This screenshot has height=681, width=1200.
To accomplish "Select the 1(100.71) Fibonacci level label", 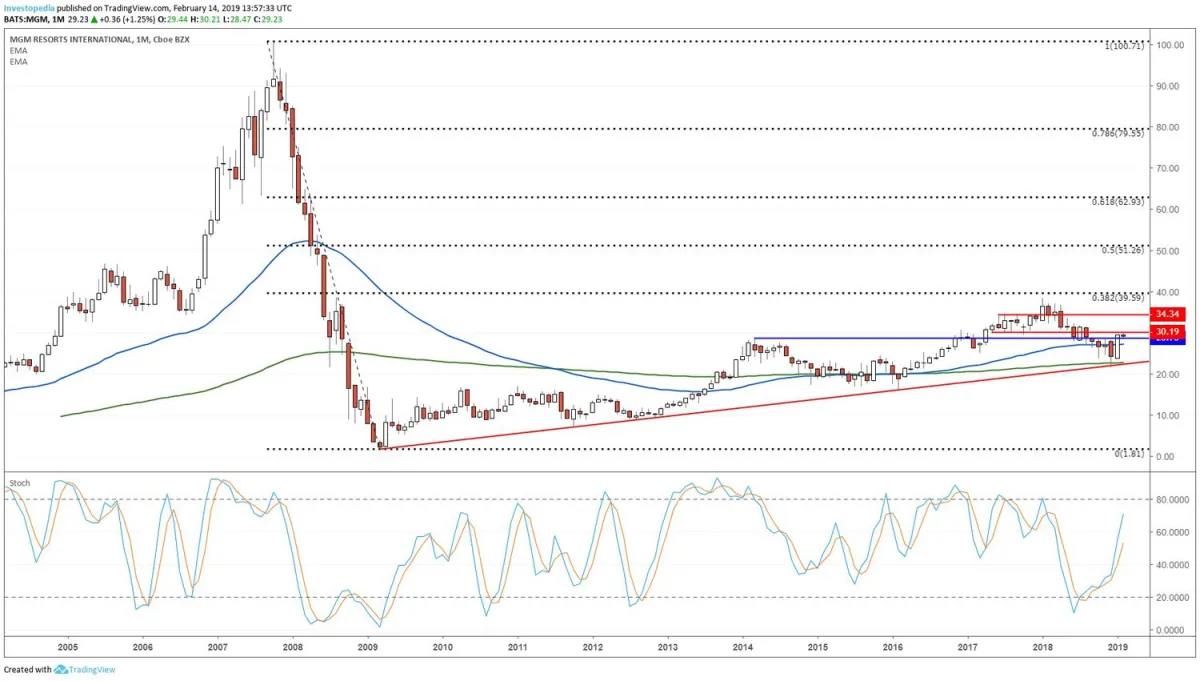I will pos(1124,47).
